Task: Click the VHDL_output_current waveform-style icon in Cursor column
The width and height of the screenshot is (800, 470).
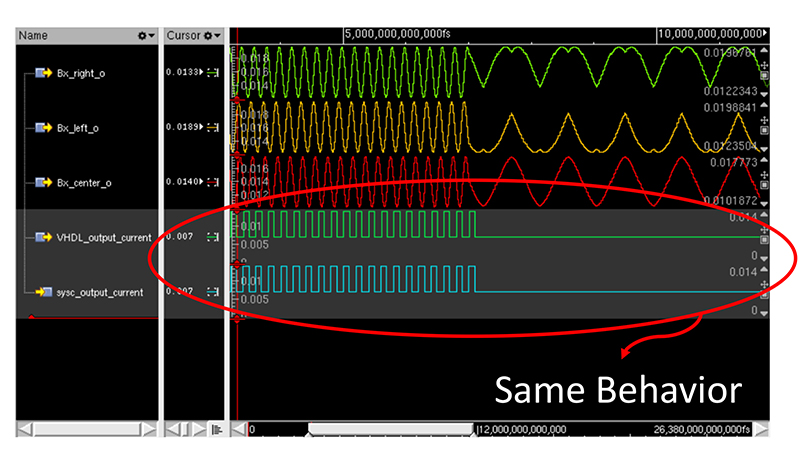Action: [x=212, y=237]
